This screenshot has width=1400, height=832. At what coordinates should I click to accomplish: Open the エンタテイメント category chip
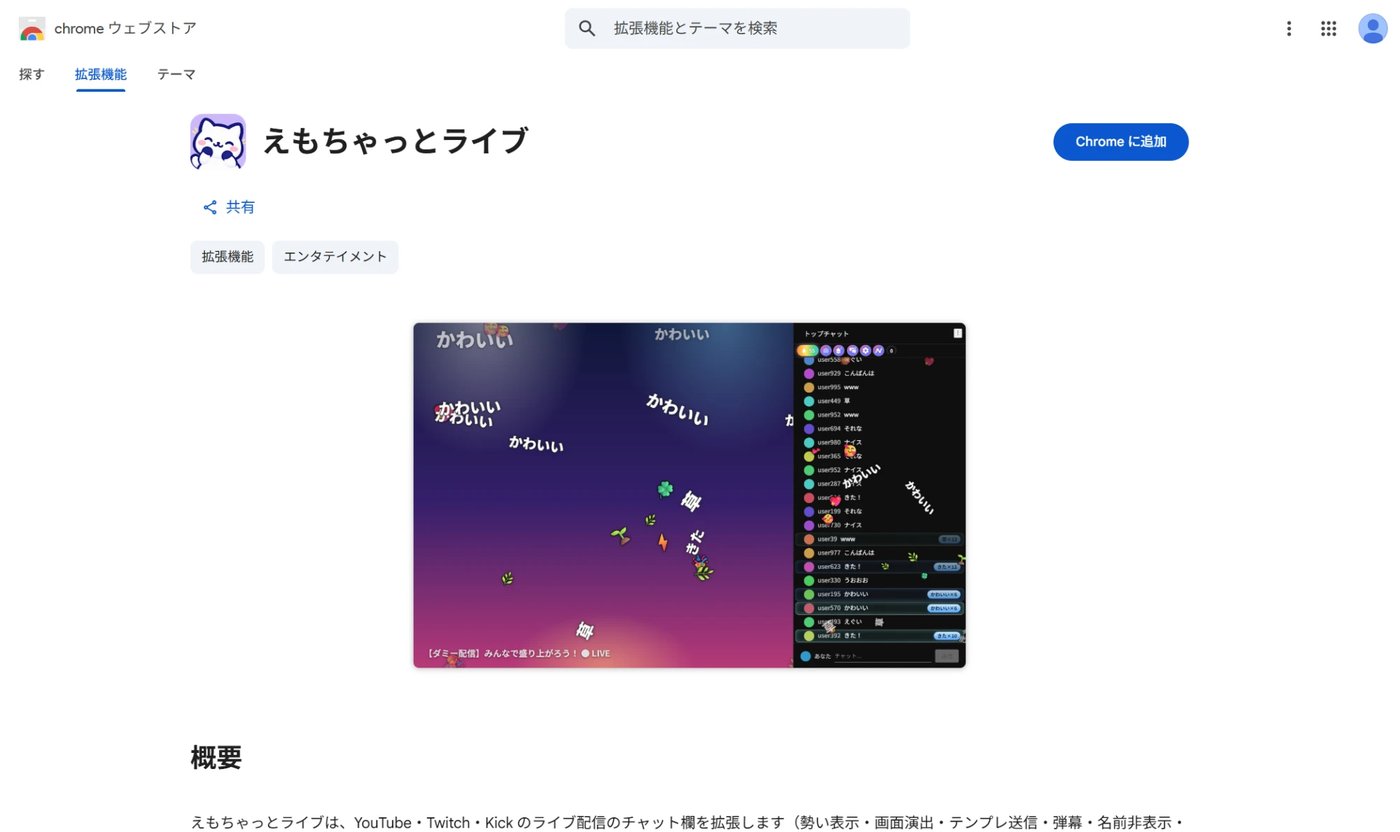[335, 257]
